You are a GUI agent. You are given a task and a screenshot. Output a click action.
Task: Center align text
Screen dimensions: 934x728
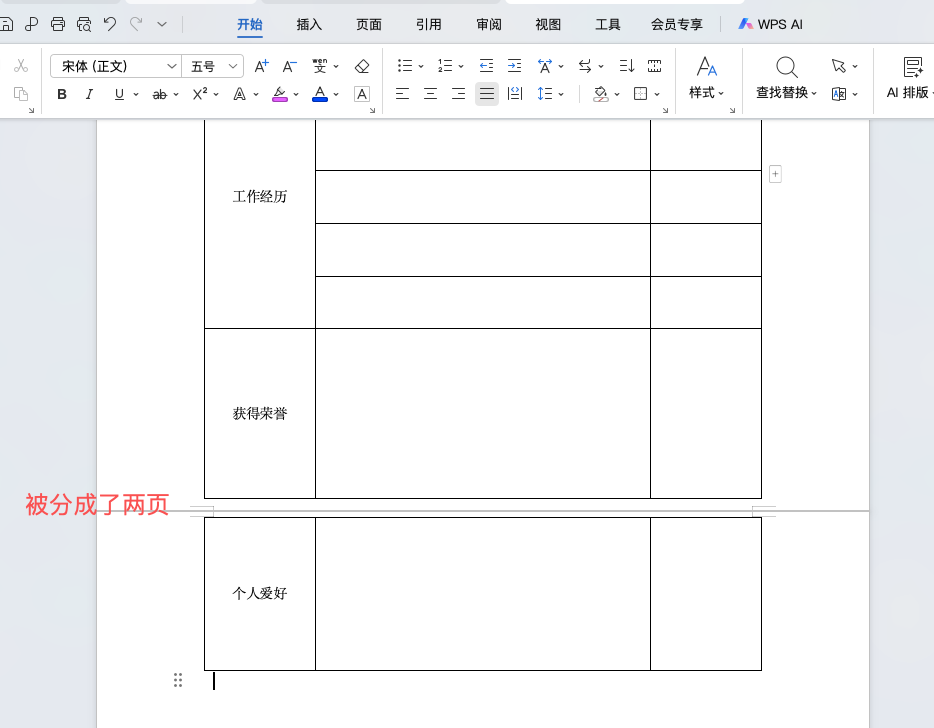pyautogui.click(x=431, y=94)
